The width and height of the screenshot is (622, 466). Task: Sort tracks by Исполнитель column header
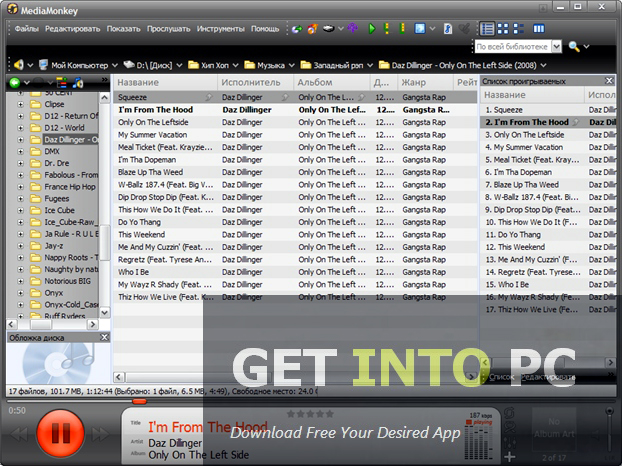point(255,82)
